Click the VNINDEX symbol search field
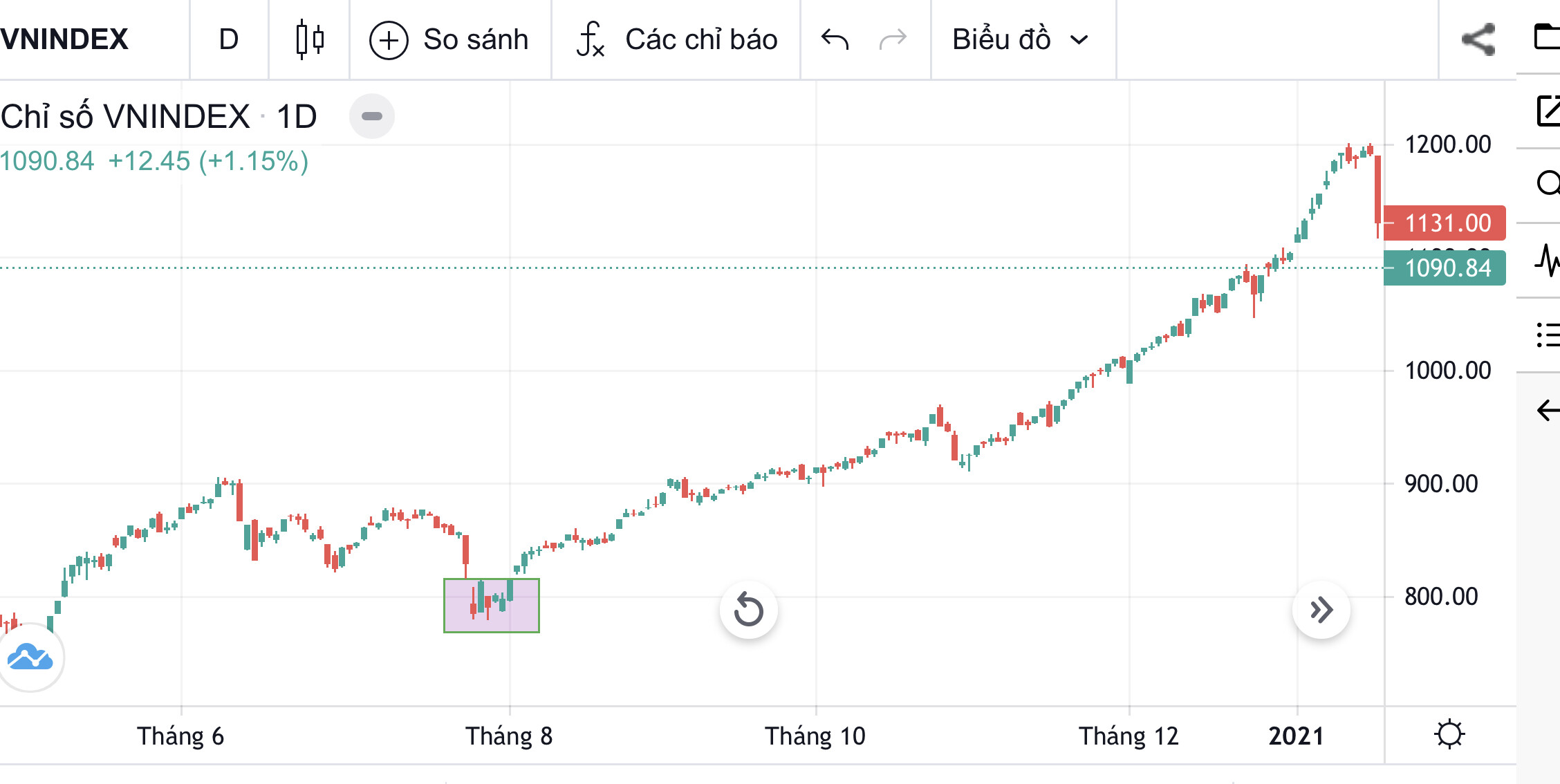Screen dimensions: 1560x784 click(66, 39)
